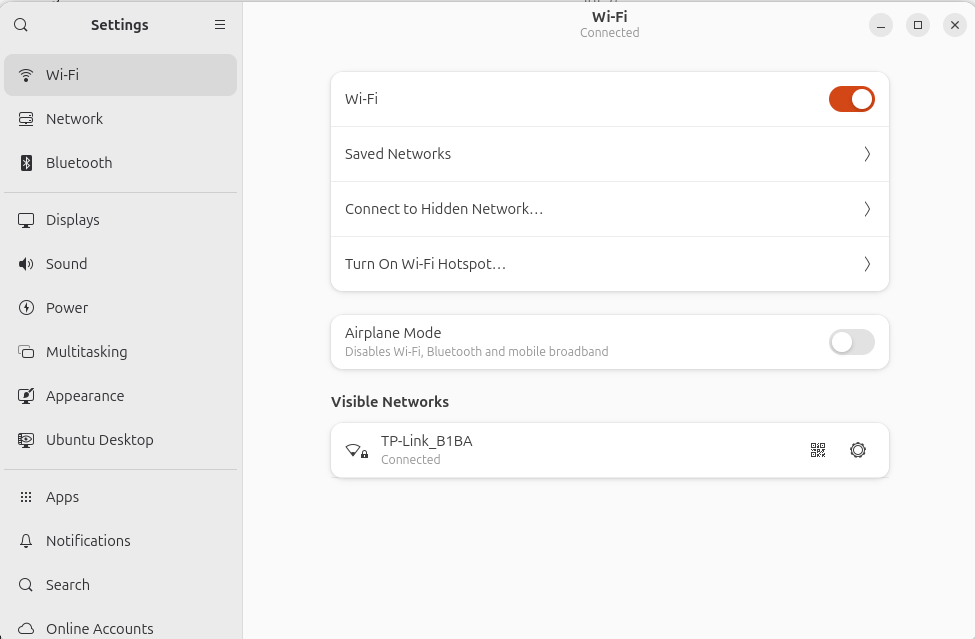The height and width of the screenshot is (639, 975).
Task: Select the TP-Link_B1BA connected network row
Action: 609,451
